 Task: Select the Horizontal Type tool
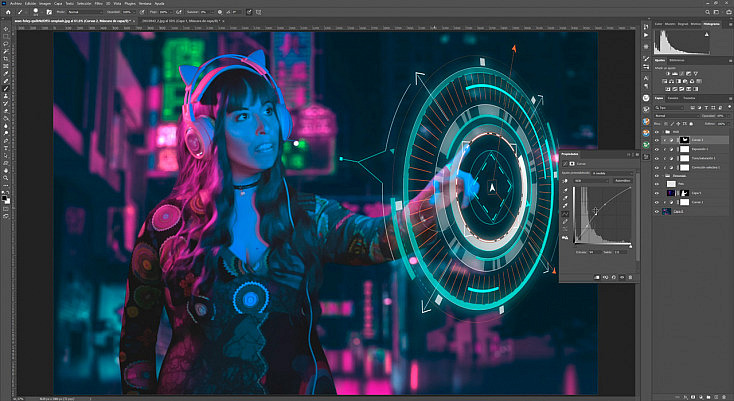pos(7,148)
